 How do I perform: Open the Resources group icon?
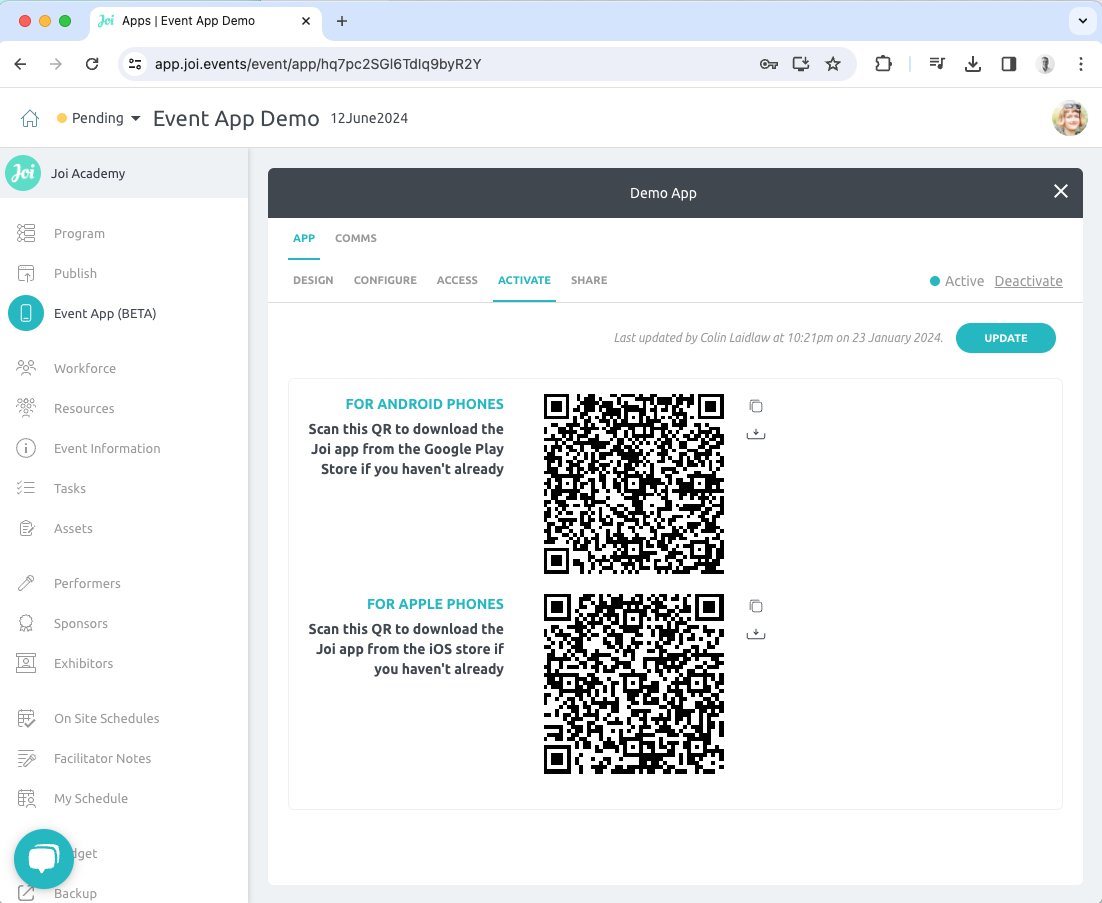26,408
